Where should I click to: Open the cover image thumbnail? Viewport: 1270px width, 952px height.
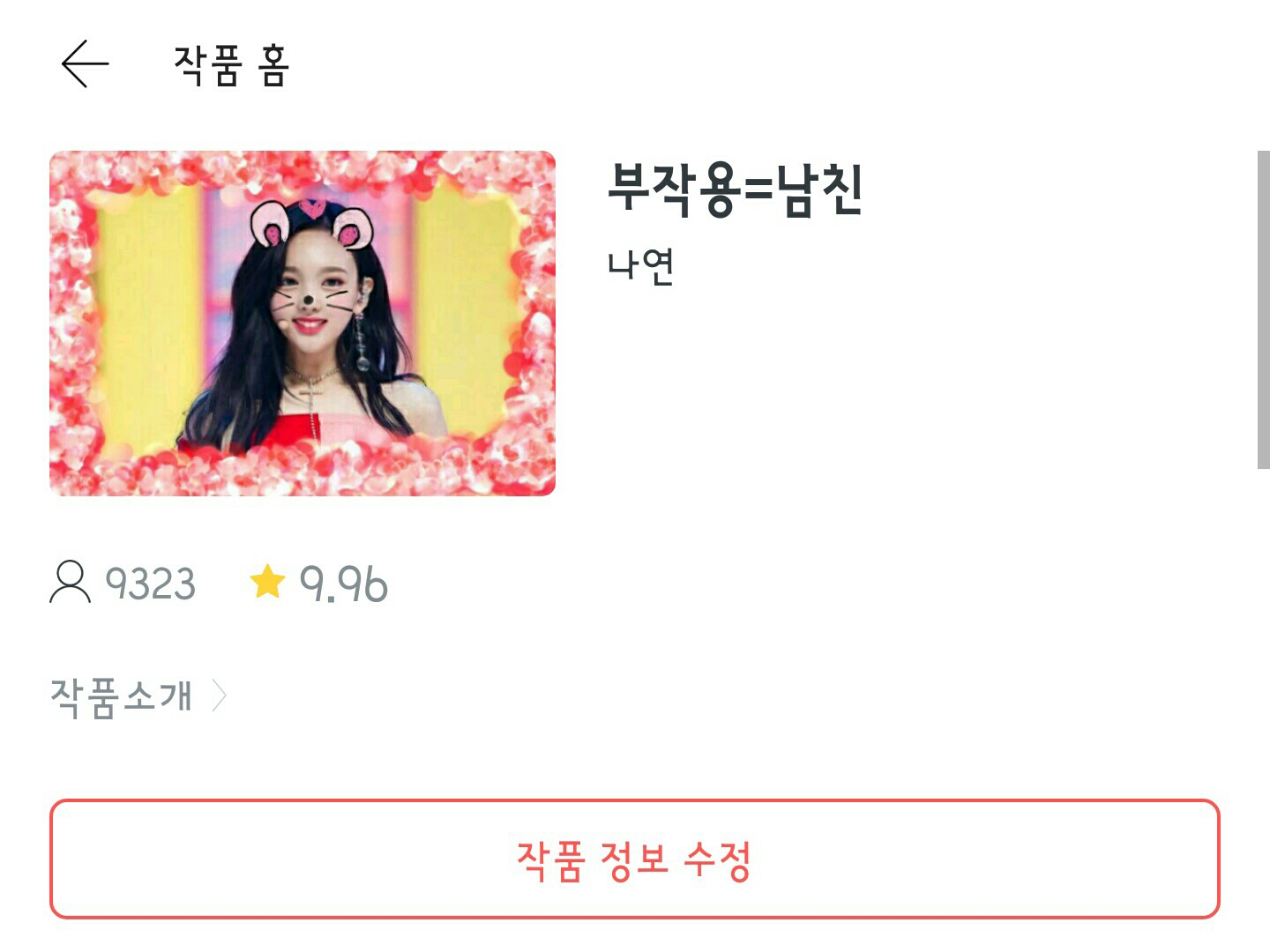303,324
